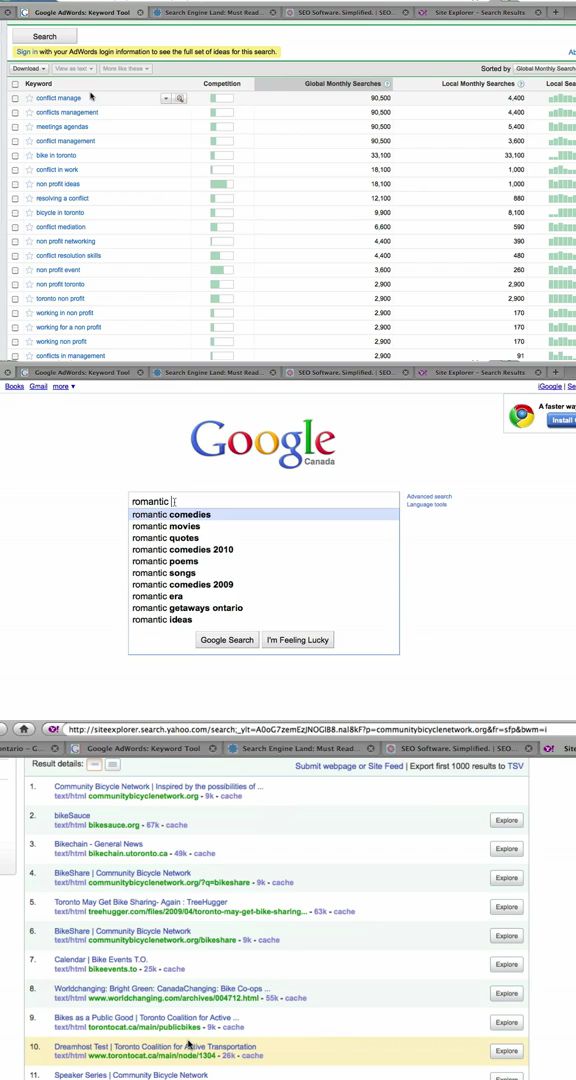576x1080 pixels.
Task: Open cache link for bikechain.utoronto.ca
Action: click(x=204, y=853)
